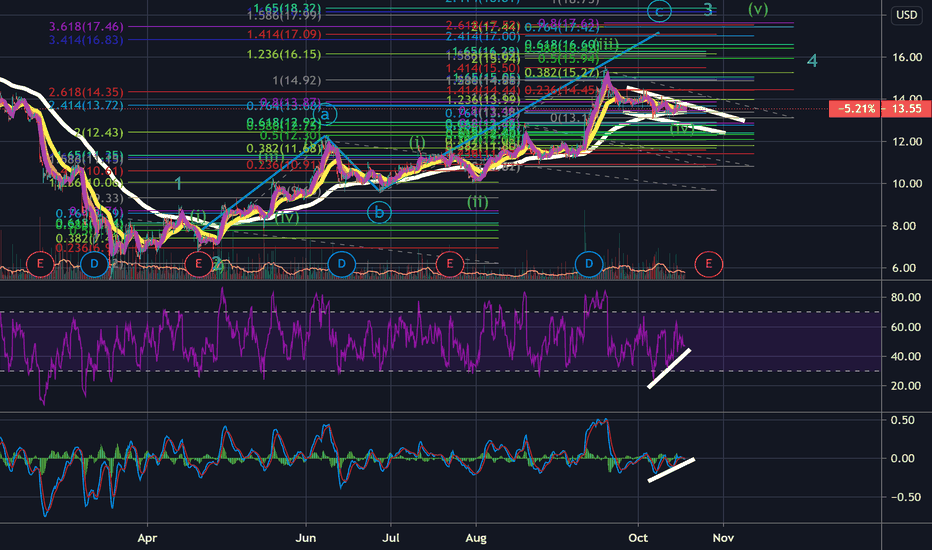
Task: Click the upcoming earnings E marker before Nov
Action: [708, 264]
